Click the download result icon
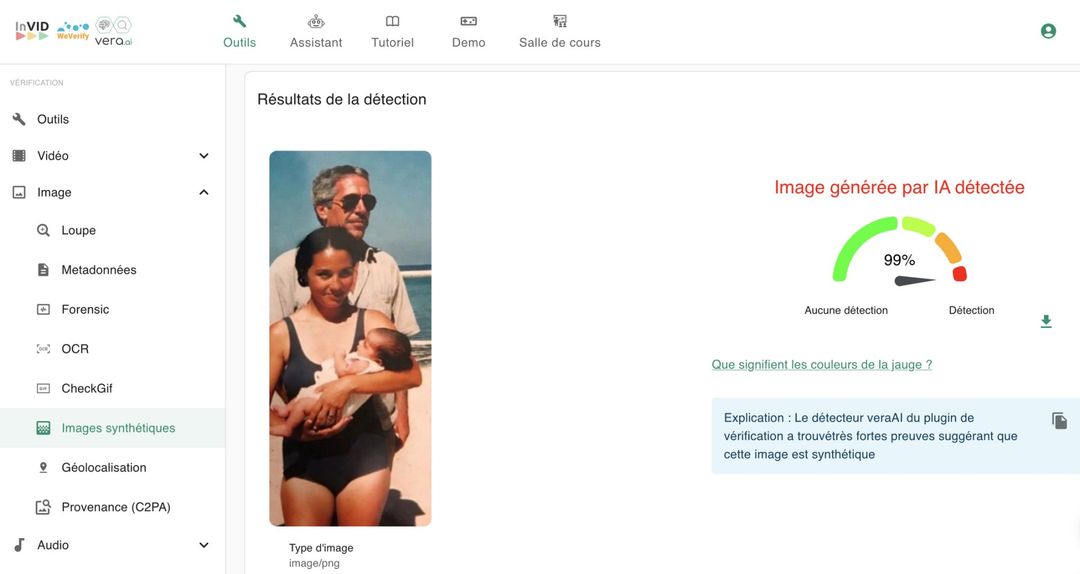Screen dimensions: 1080x574 click(x=1046, y=321)
